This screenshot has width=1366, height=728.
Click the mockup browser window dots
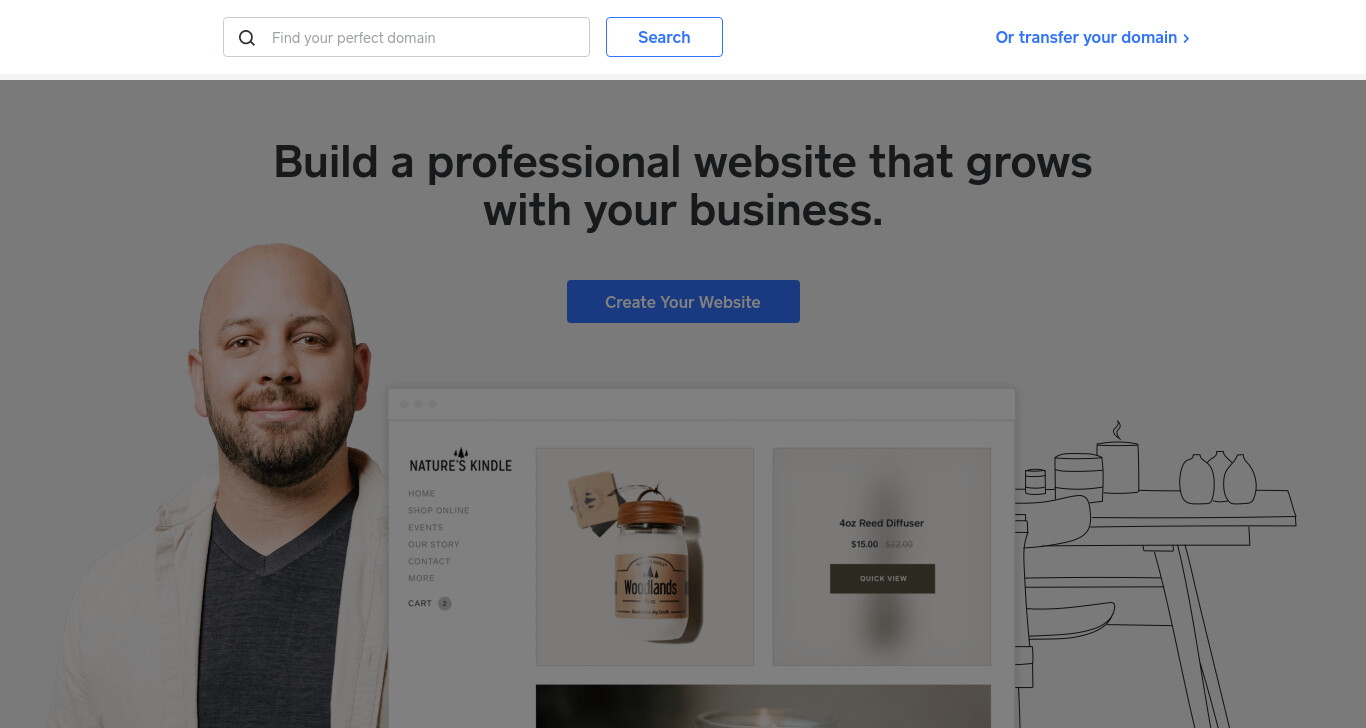tap(418, 404)
